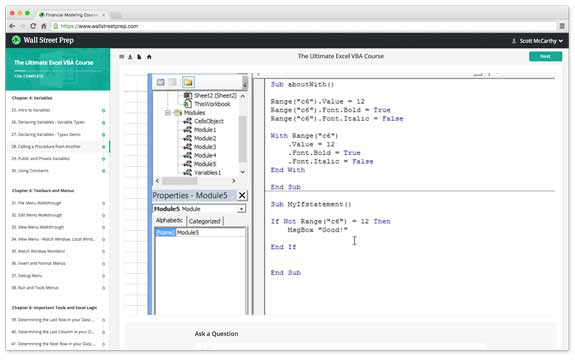Reload the page with browser refresh icon
This screenshot has height=362, width=575.
coord(33,26)
